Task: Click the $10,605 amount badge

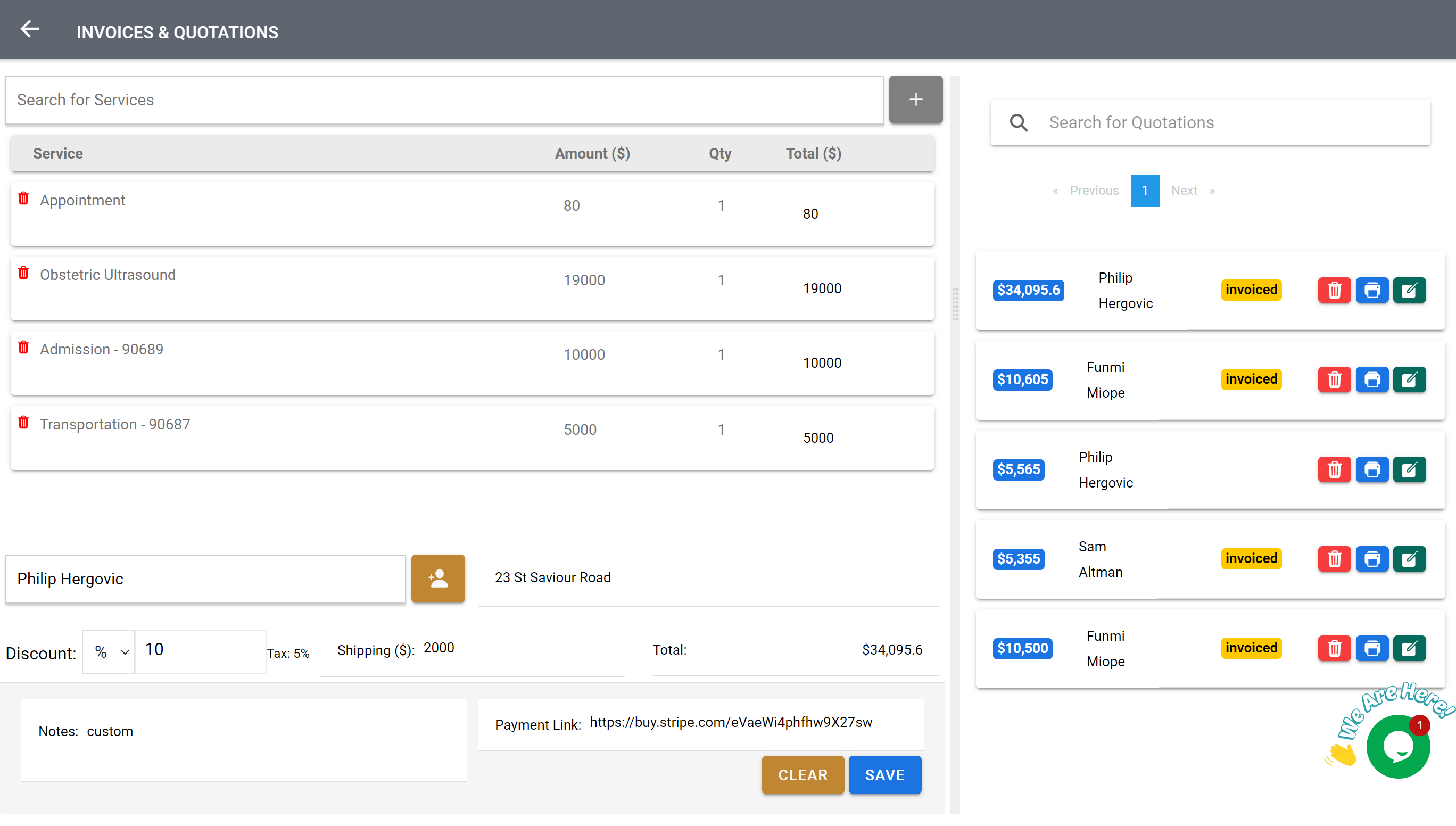Action: [1022, 379]
